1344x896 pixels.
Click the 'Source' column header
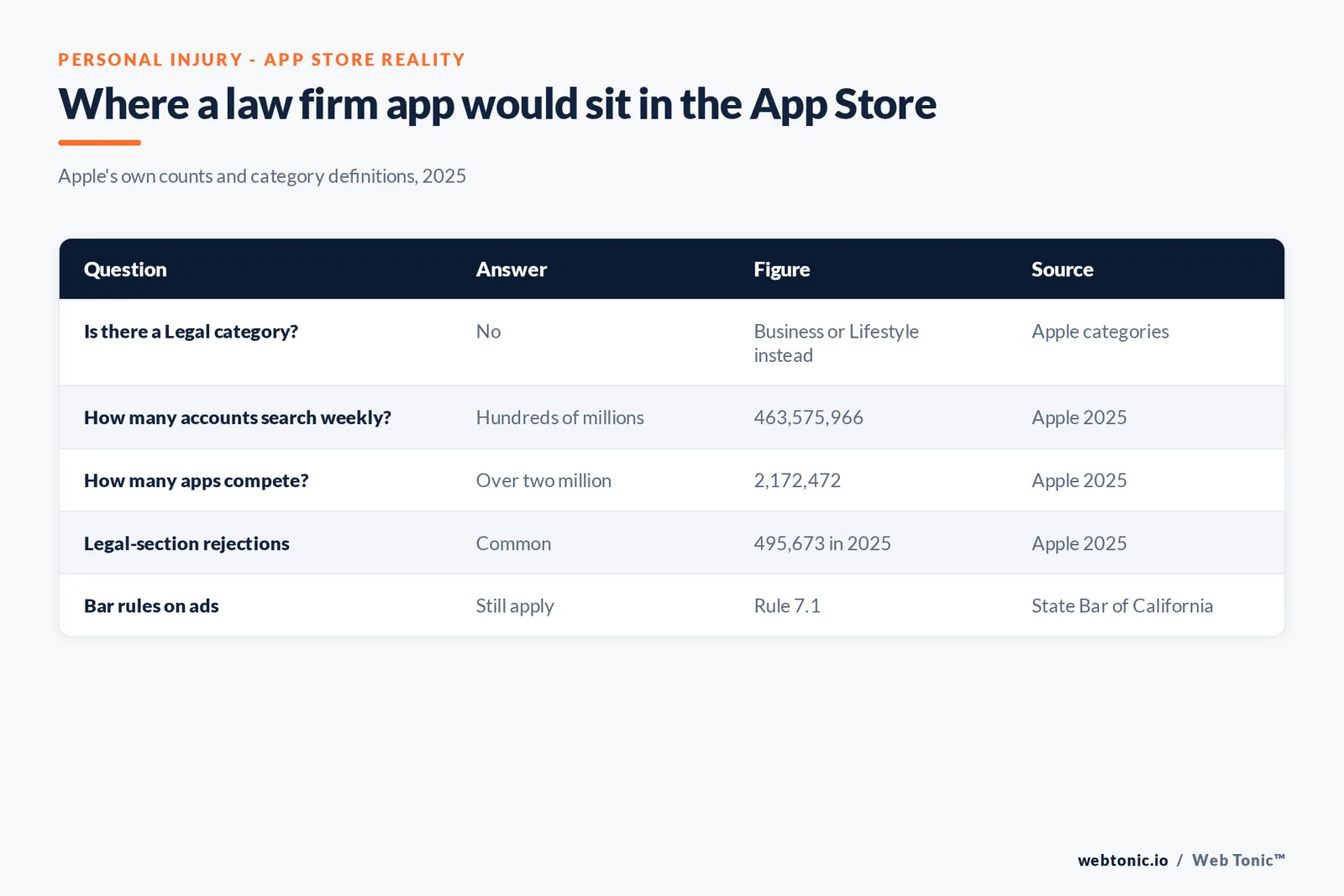[x=1062, y=270]
